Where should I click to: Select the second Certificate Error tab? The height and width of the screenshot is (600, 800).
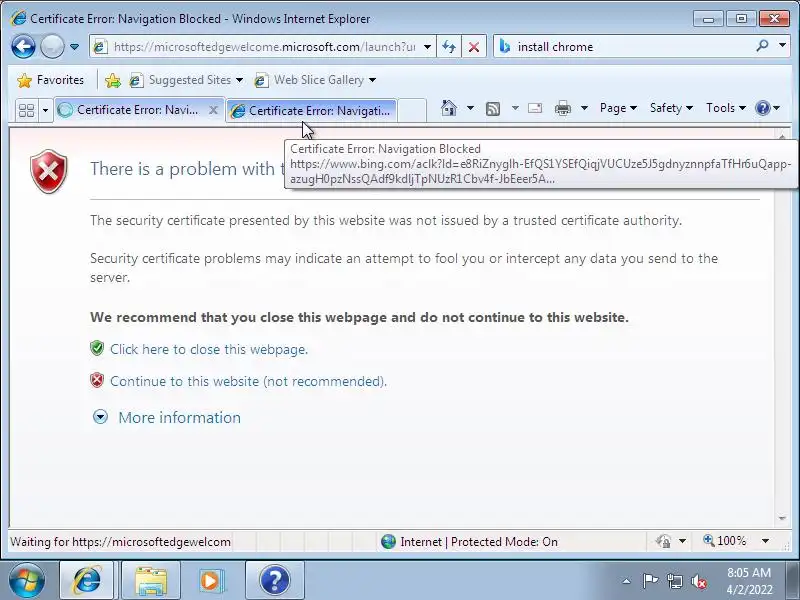click(x=311, y=110)
